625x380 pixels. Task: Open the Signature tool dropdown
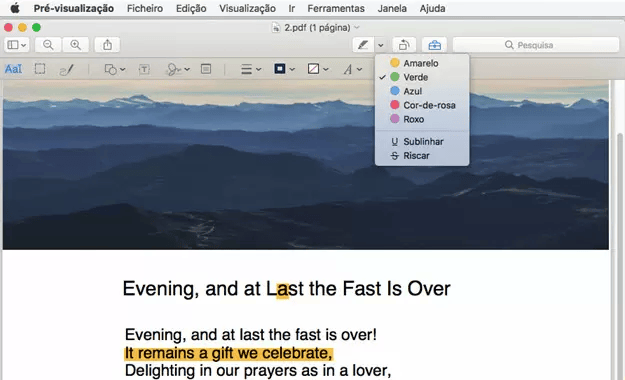(x=178, y=69)
